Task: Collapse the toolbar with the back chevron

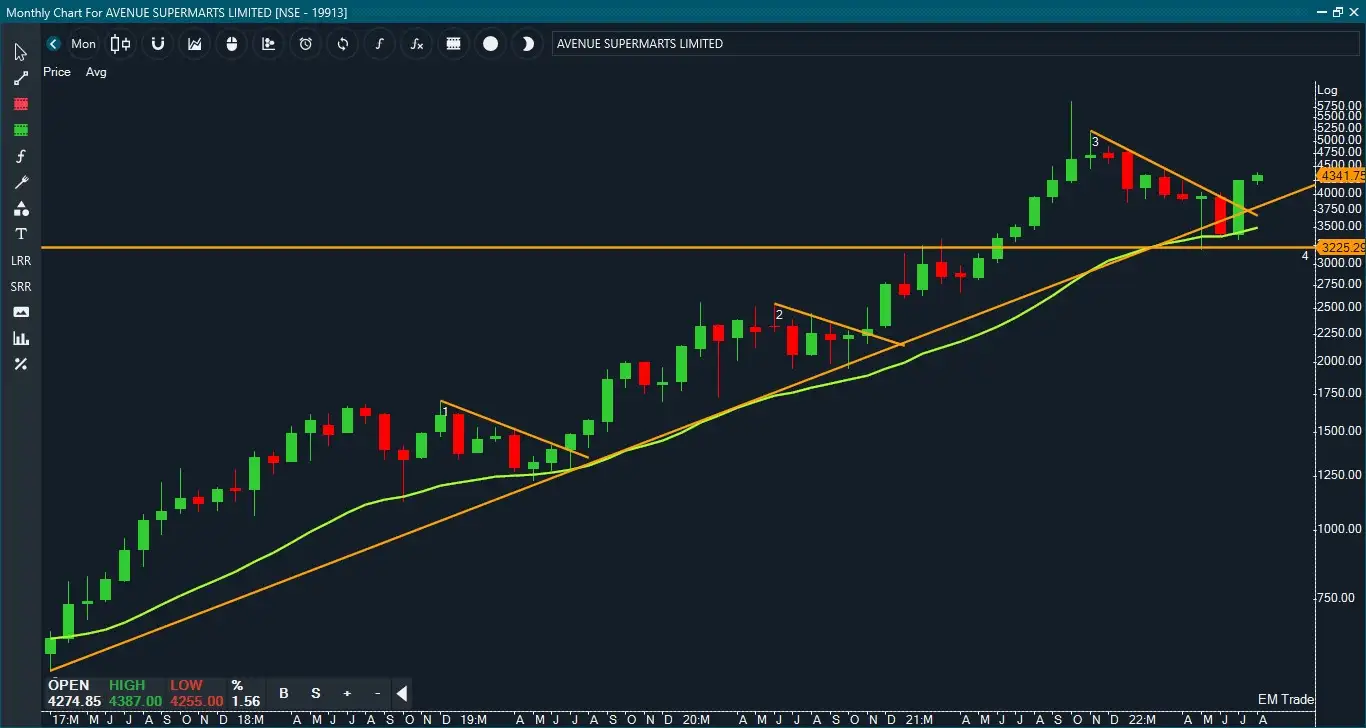Action: point(53,44)
